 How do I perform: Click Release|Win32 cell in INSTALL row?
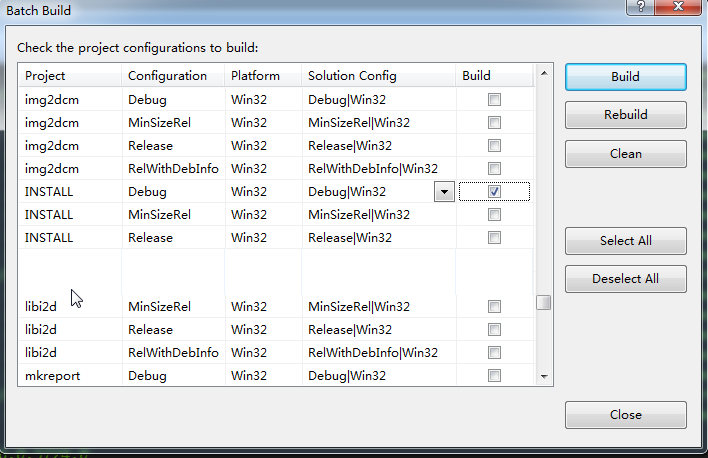pos(379,238)
